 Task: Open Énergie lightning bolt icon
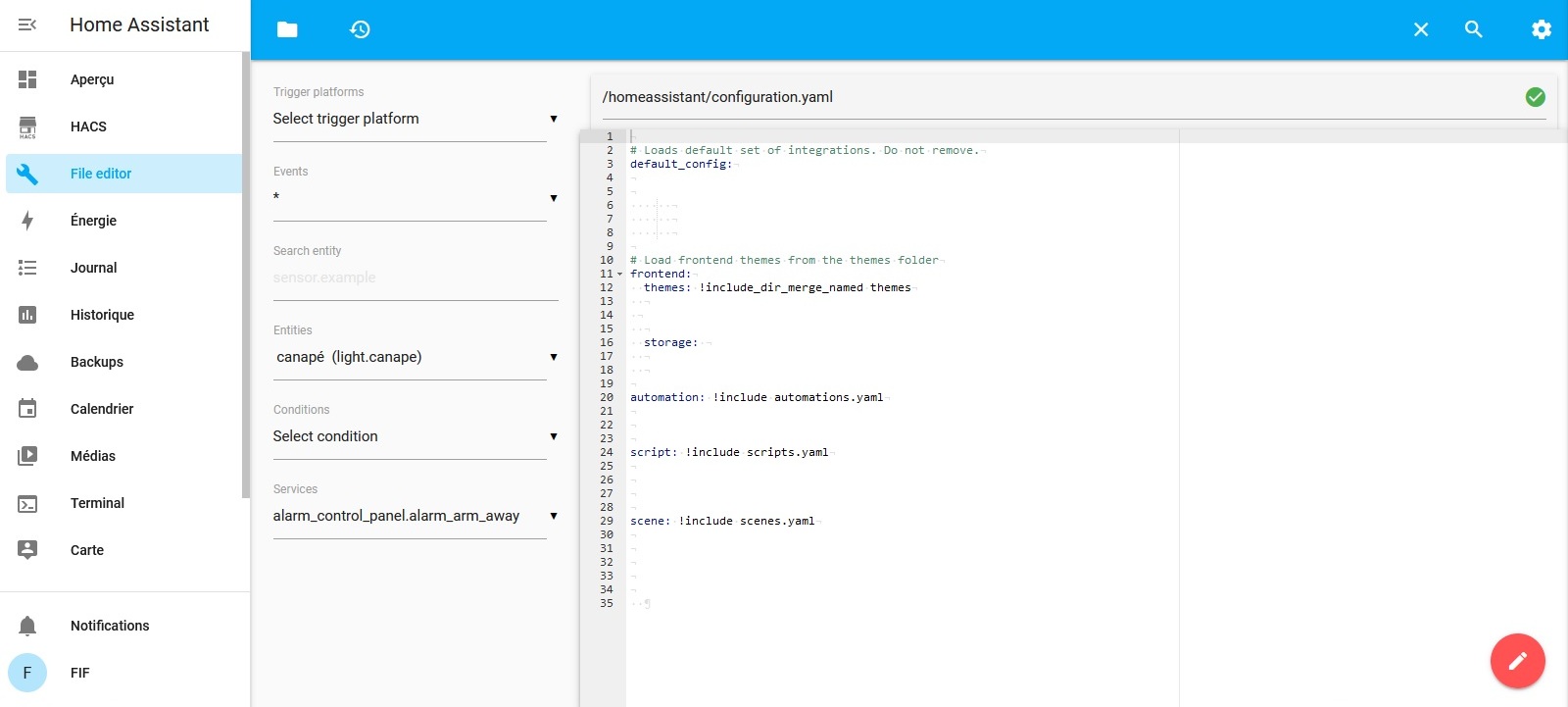(x=27, y=221)
